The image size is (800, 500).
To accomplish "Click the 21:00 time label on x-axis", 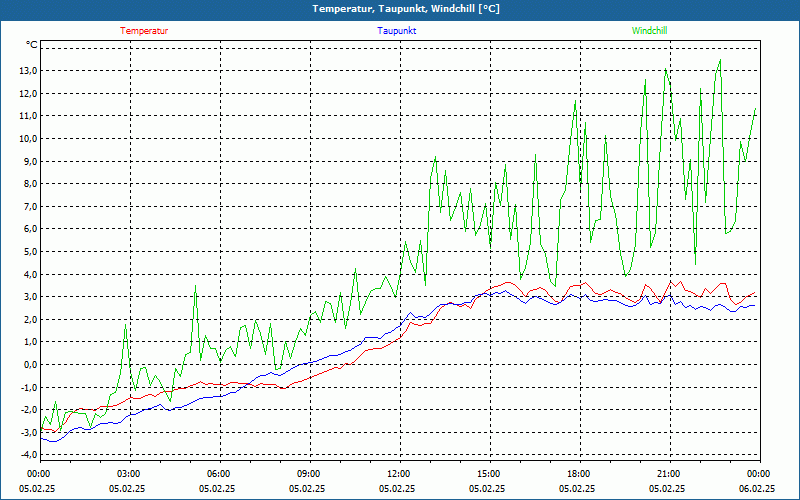I will point(669,474).
